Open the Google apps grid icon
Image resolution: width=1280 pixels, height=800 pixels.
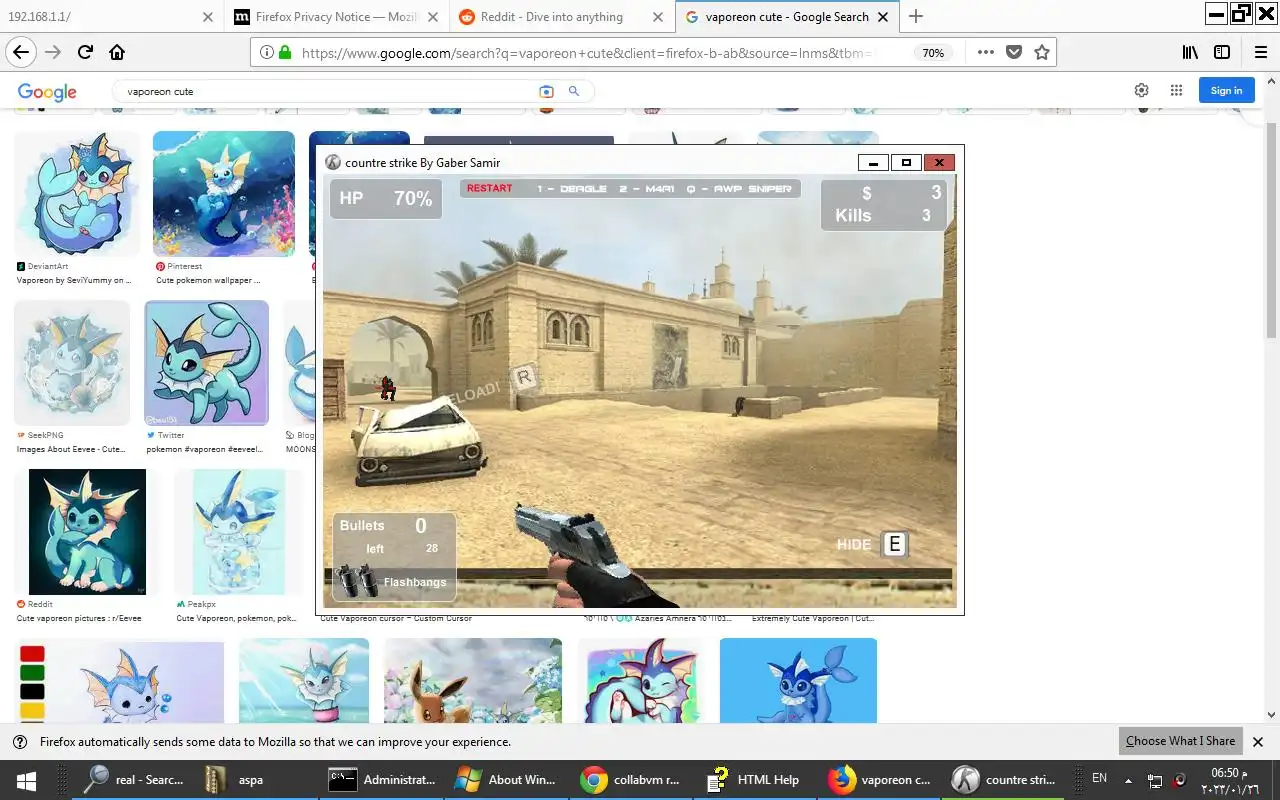tap(1176, 90)
